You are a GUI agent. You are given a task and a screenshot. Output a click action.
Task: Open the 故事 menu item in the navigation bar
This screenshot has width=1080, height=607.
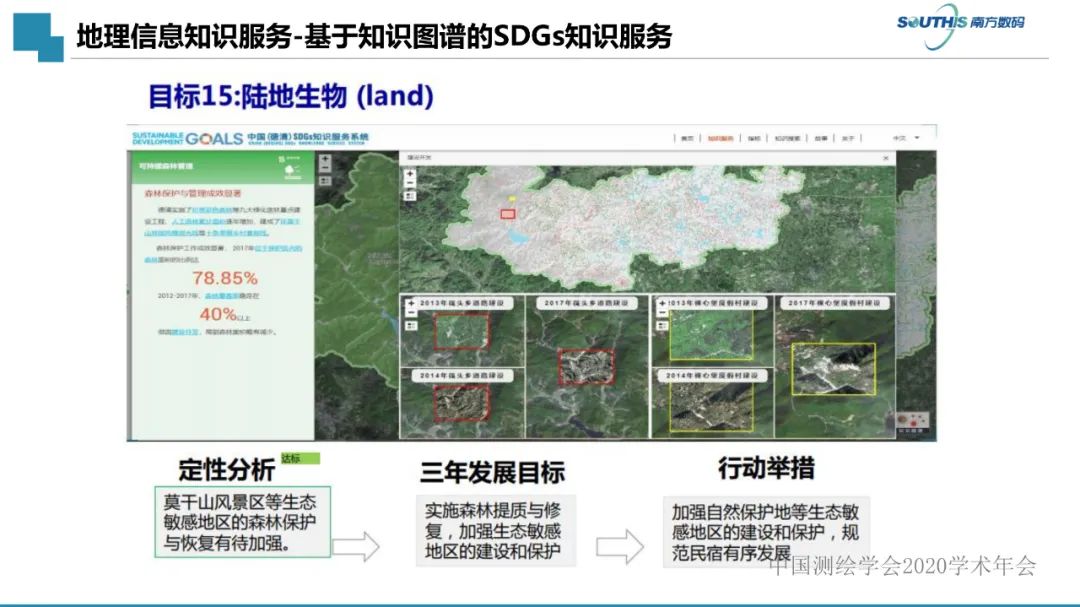point(822,138)
